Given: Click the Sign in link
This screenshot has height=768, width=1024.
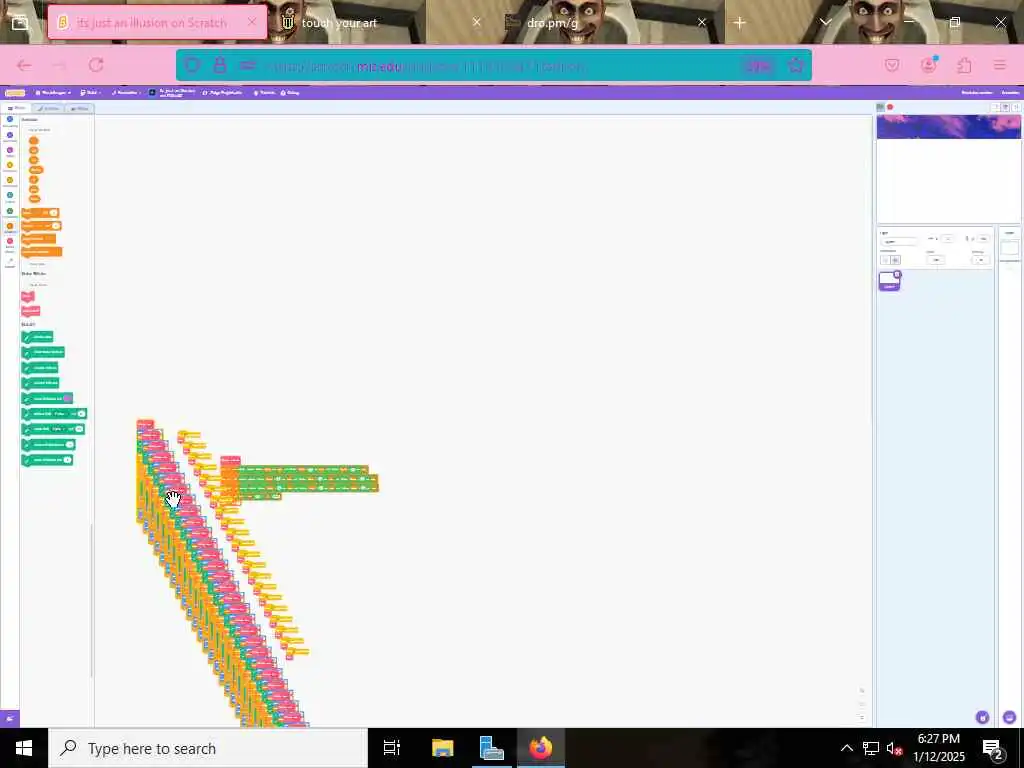Looking at the screenshot, I should 1010,93.
